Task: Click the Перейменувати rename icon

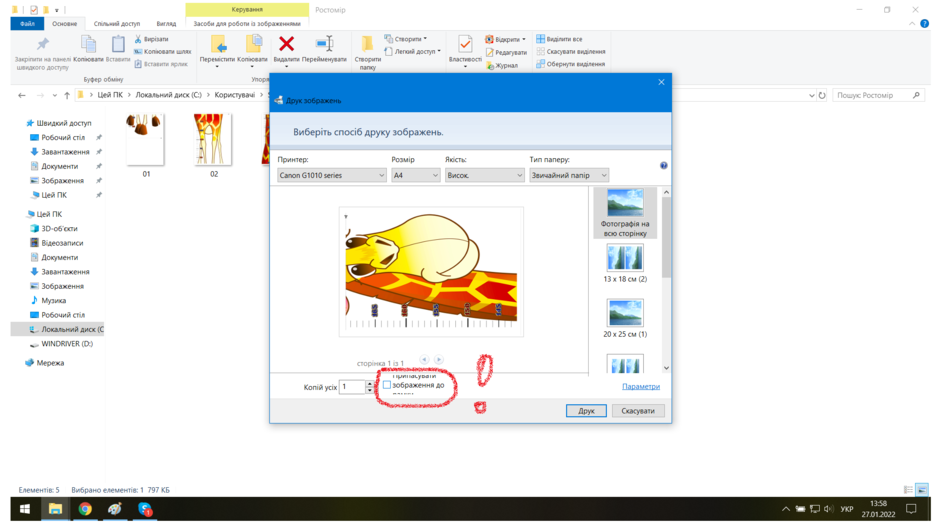Action: point(324,44)
